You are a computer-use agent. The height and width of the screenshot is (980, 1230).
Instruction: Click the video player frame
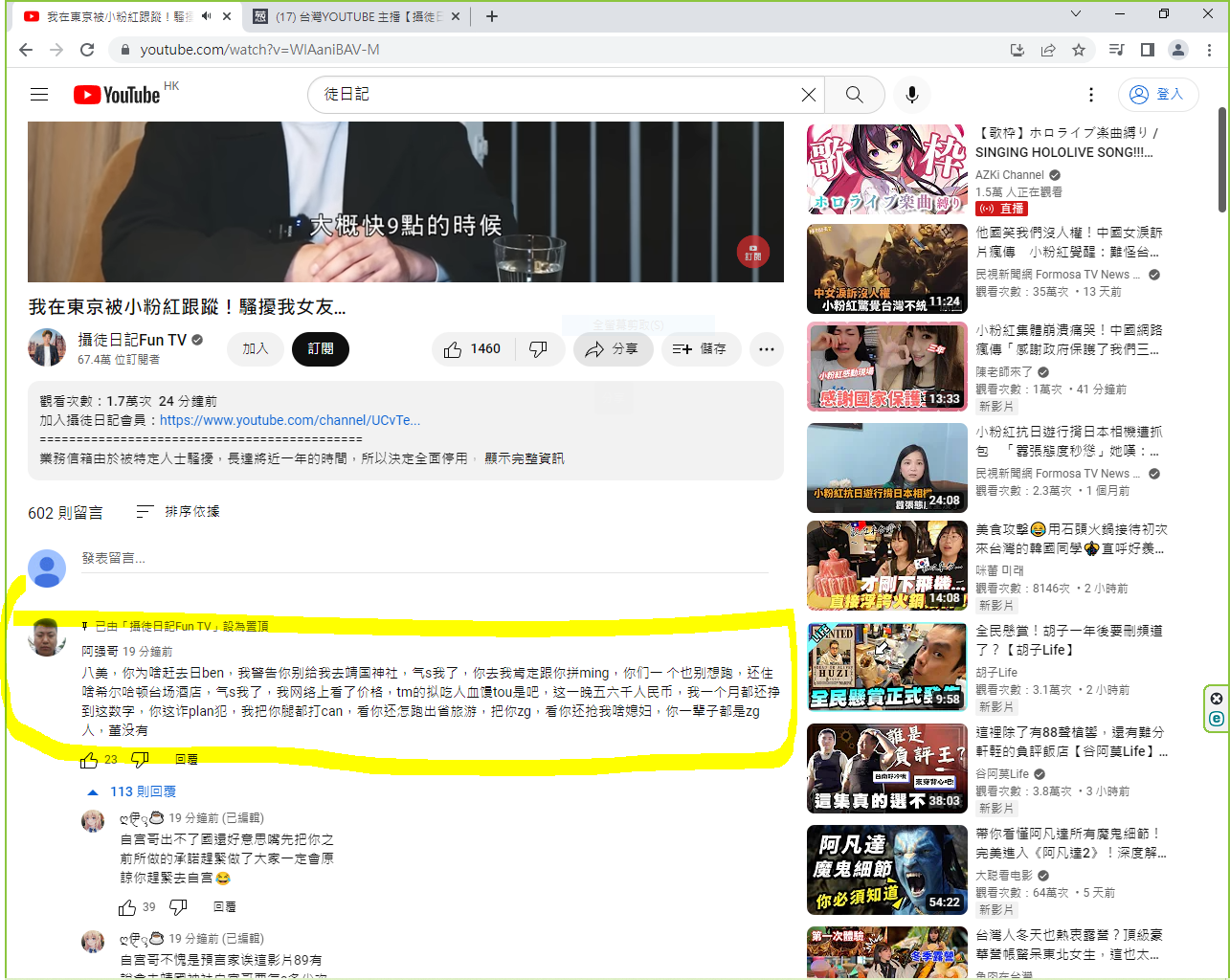406,202
